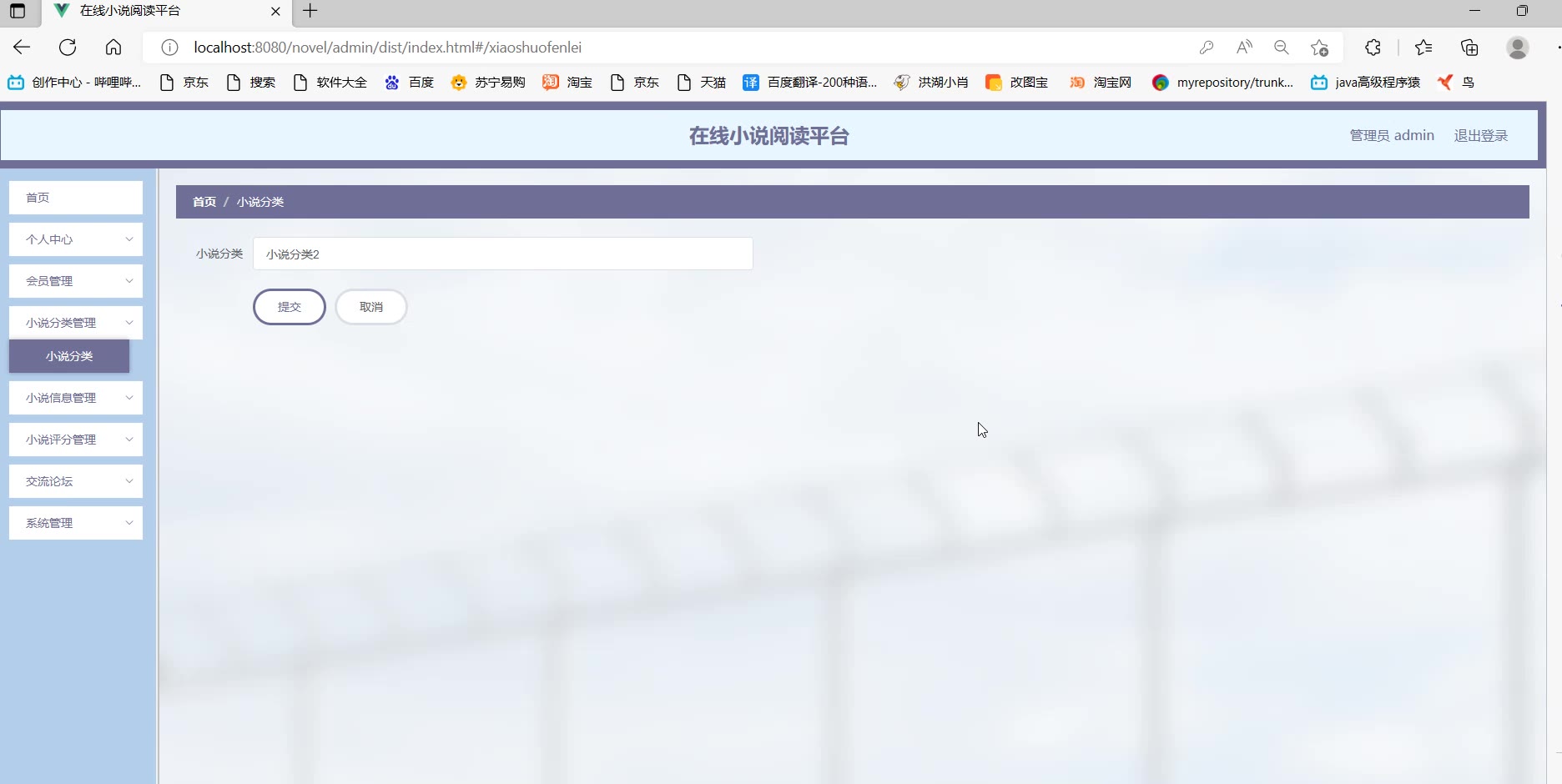Viewport: 1562px width, 784px height.
Task: Open browser profile avatar
Action: (1518, 48)
